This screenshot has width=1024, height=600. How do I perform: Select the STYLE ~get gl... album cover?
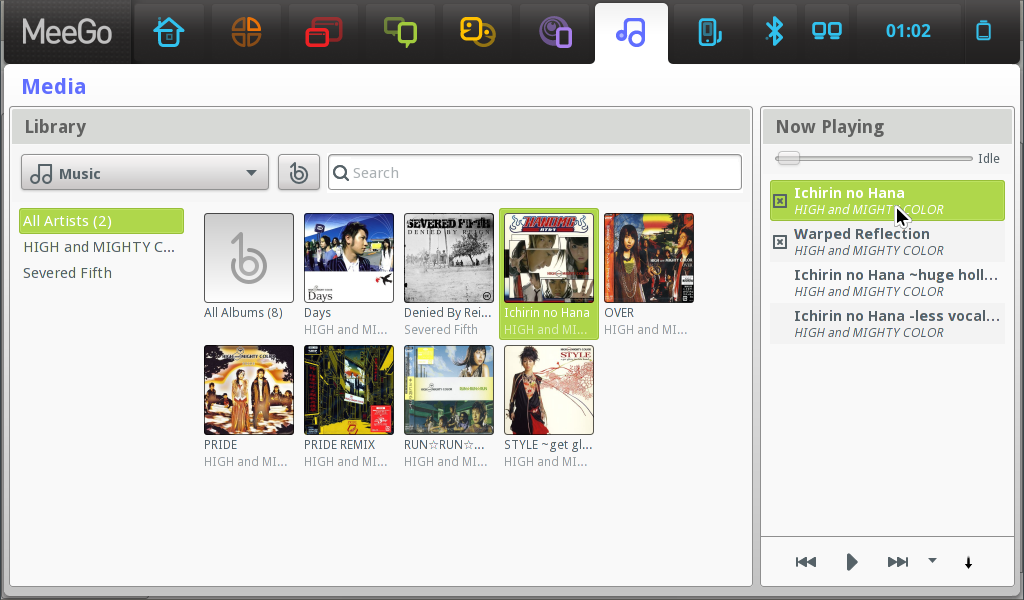coord(549,390)
